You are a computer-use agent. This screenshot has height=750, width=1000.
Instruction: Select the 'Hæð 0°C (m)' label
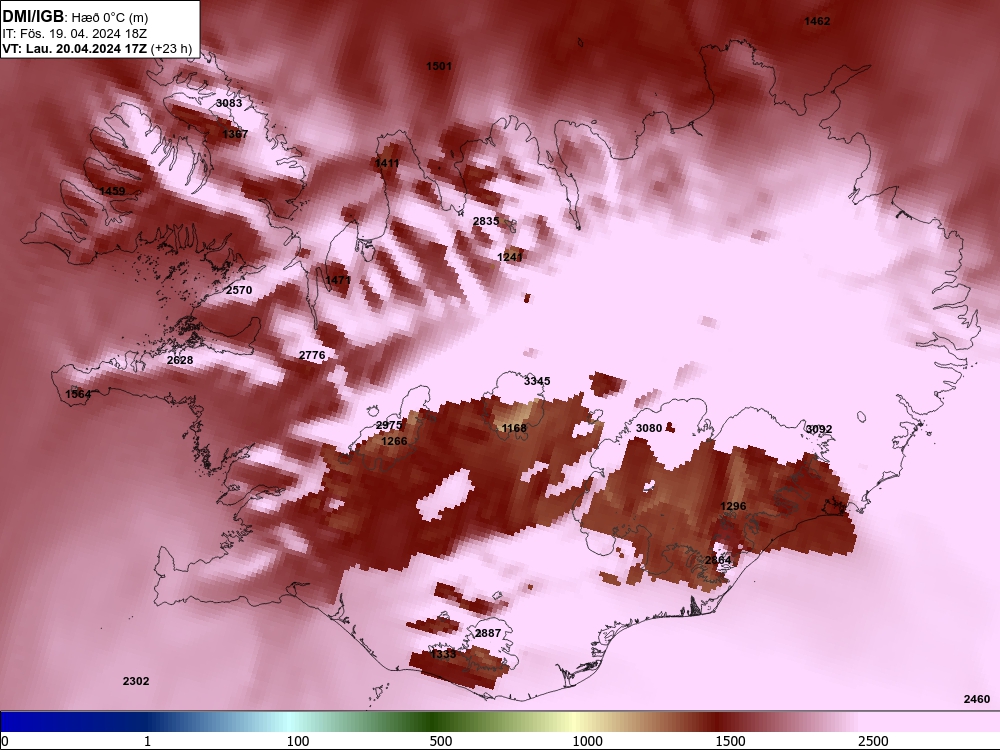click(x=110, y=17)
